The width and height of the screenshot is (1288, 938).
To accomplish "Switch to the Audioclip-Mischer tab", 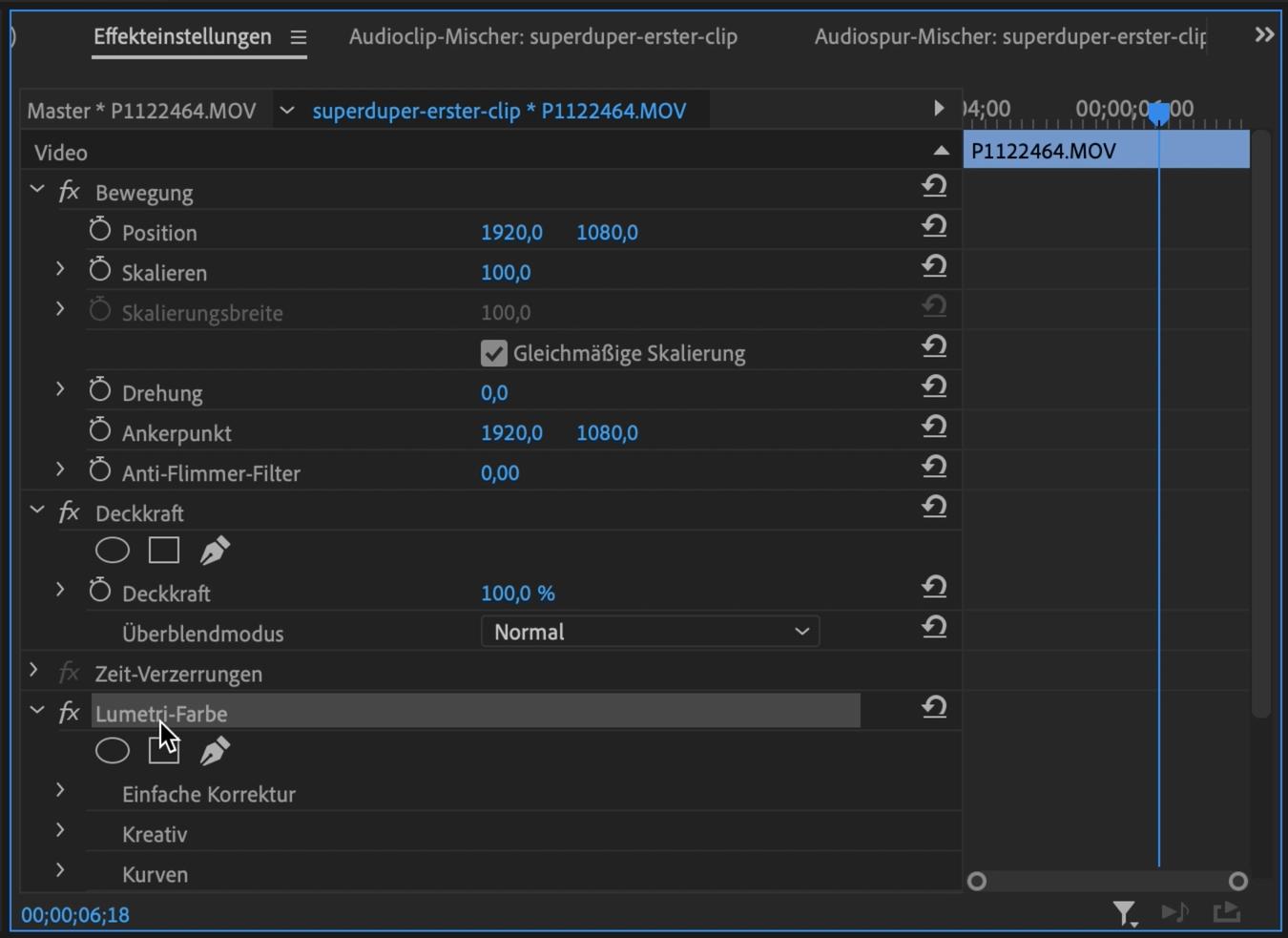I will 543,37.
